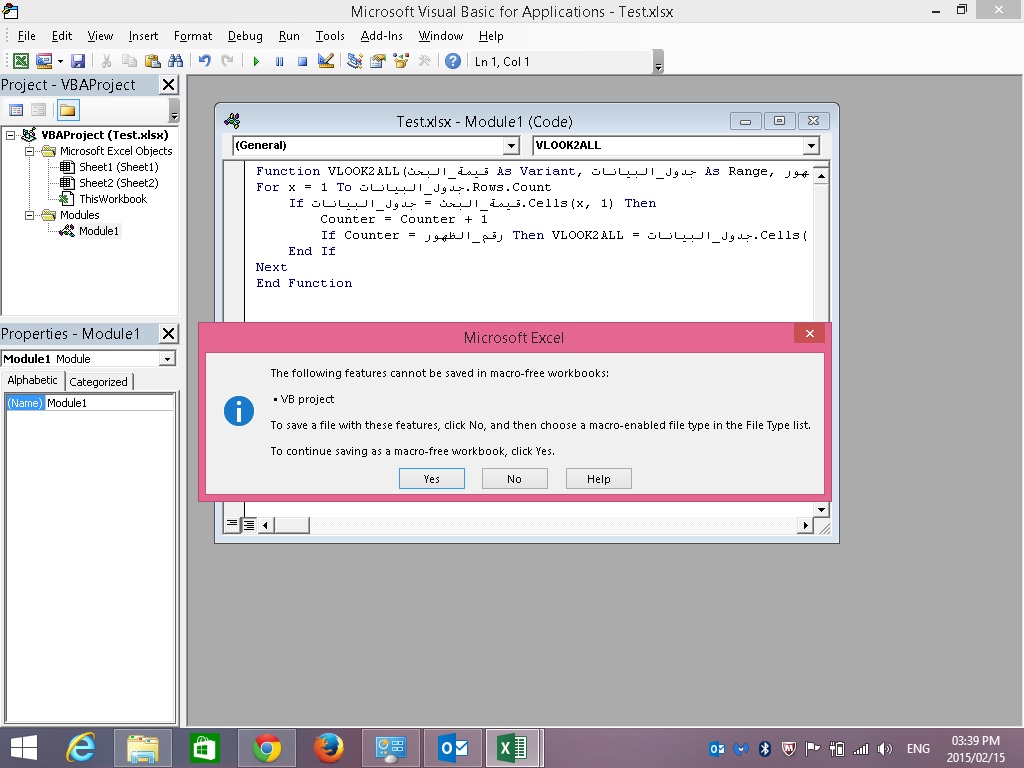Click the volume speaker tray icon

tap(885, 749)
